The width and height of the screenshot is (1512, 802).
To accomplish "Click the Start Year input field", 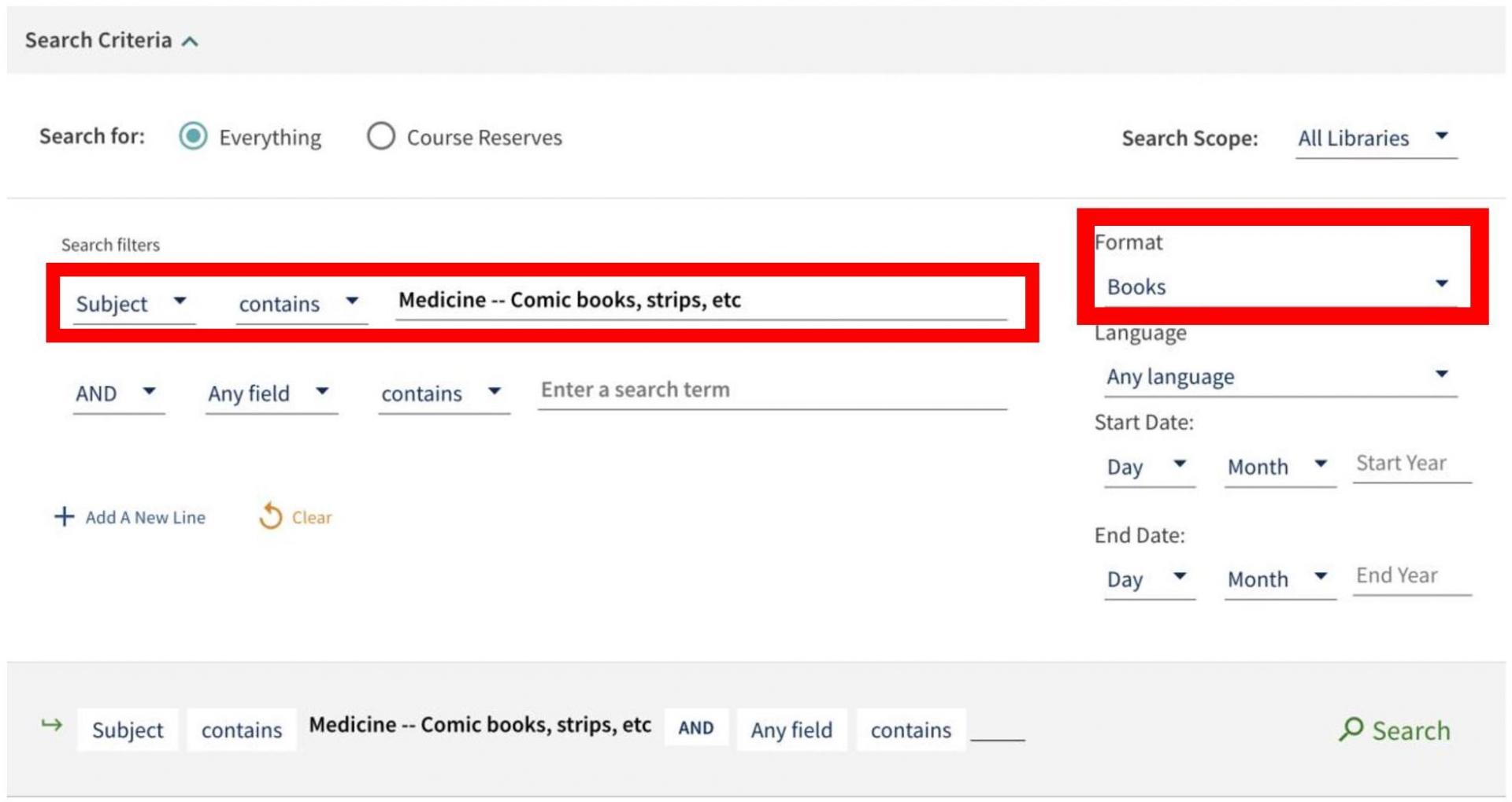I will coord(1412,464).
